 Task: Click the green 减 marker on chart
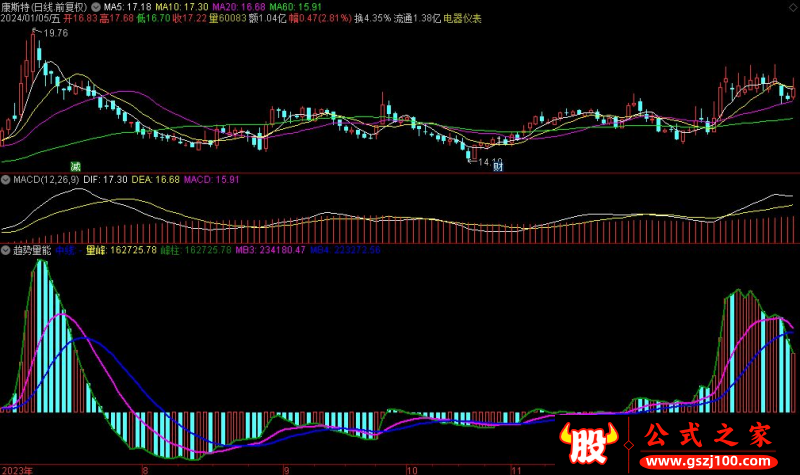[x=75, y=166]
